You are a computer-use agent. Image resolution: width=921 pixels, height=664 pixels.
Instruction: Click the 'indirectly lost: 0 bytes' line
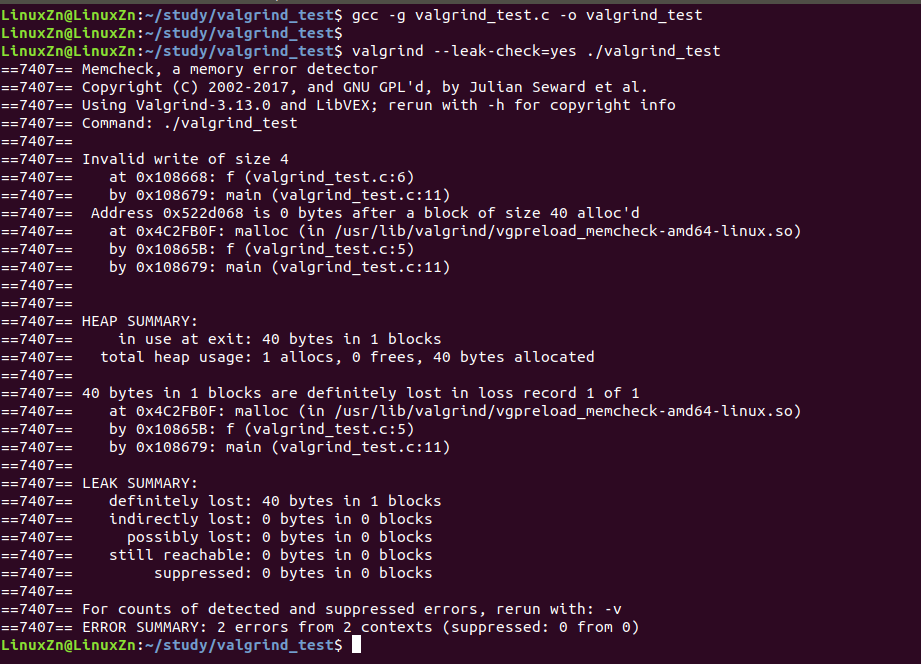(x=270, y=519)
